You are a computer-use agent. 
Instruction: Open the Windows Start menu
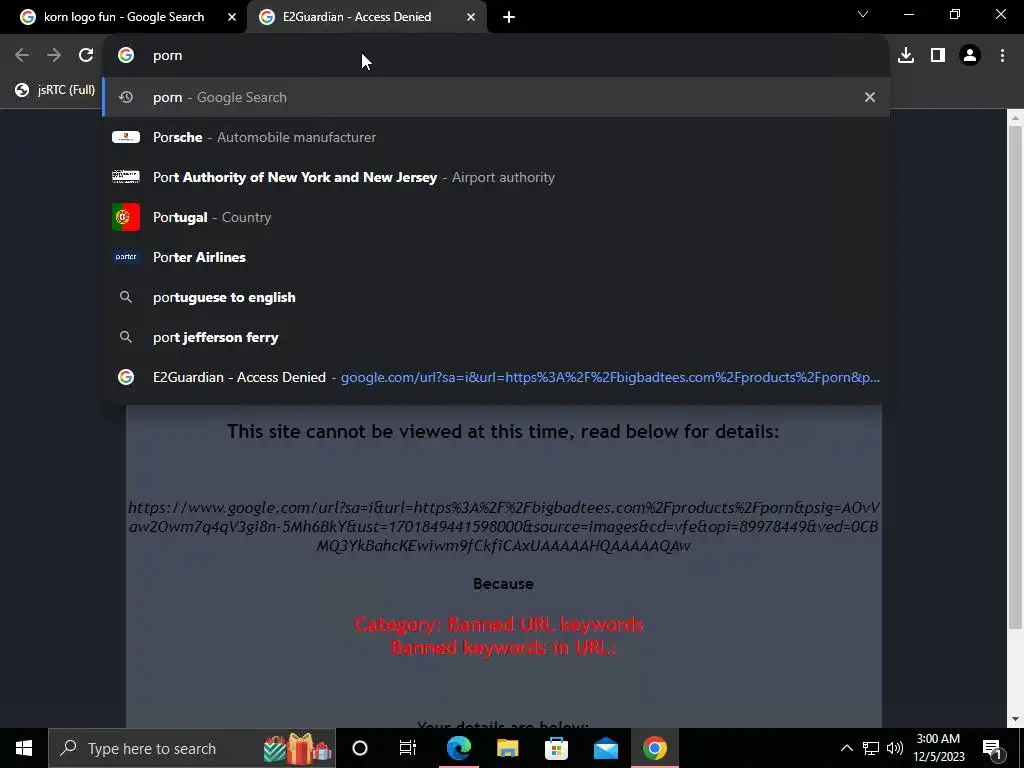24,748
